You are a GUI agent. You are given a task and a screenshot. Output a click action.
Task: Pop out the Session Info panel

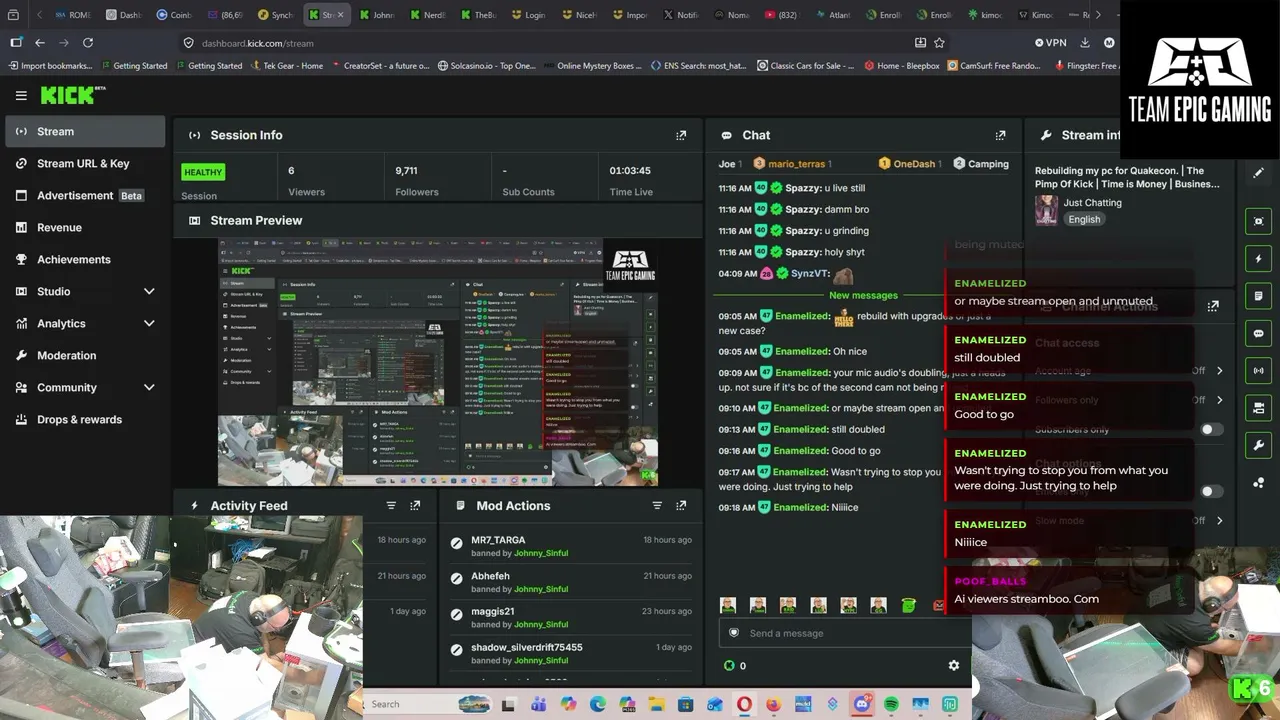681,135
